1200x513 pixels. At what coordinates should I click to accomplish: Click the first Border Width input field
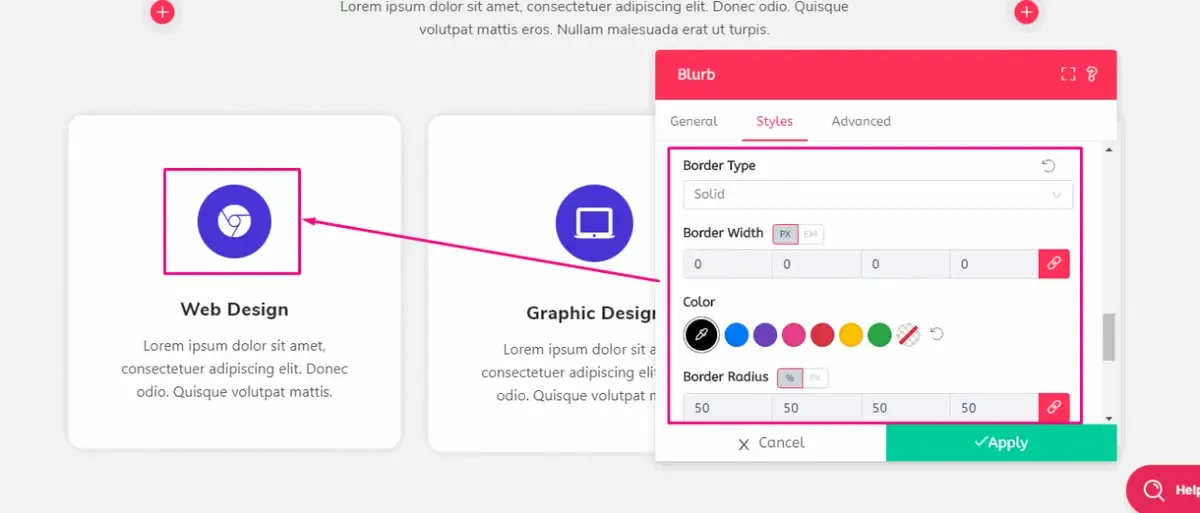point(727,264)
